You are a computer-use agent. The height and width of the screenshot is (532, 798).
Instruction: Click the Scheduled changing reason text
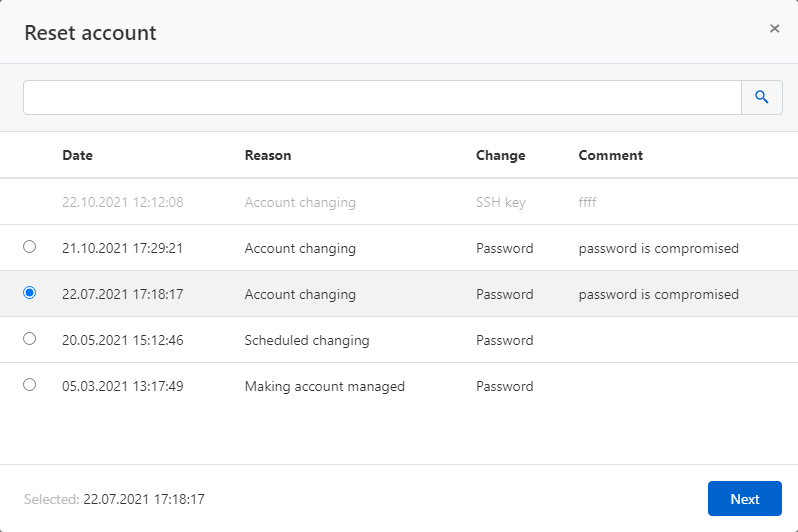click(x=306, y=340)
